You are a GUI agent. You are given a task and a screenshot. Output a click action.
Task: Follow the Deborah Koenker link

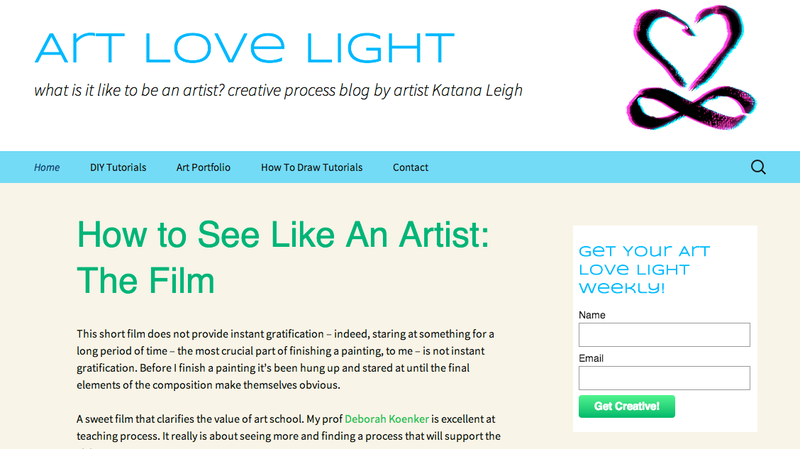[387, 419]
